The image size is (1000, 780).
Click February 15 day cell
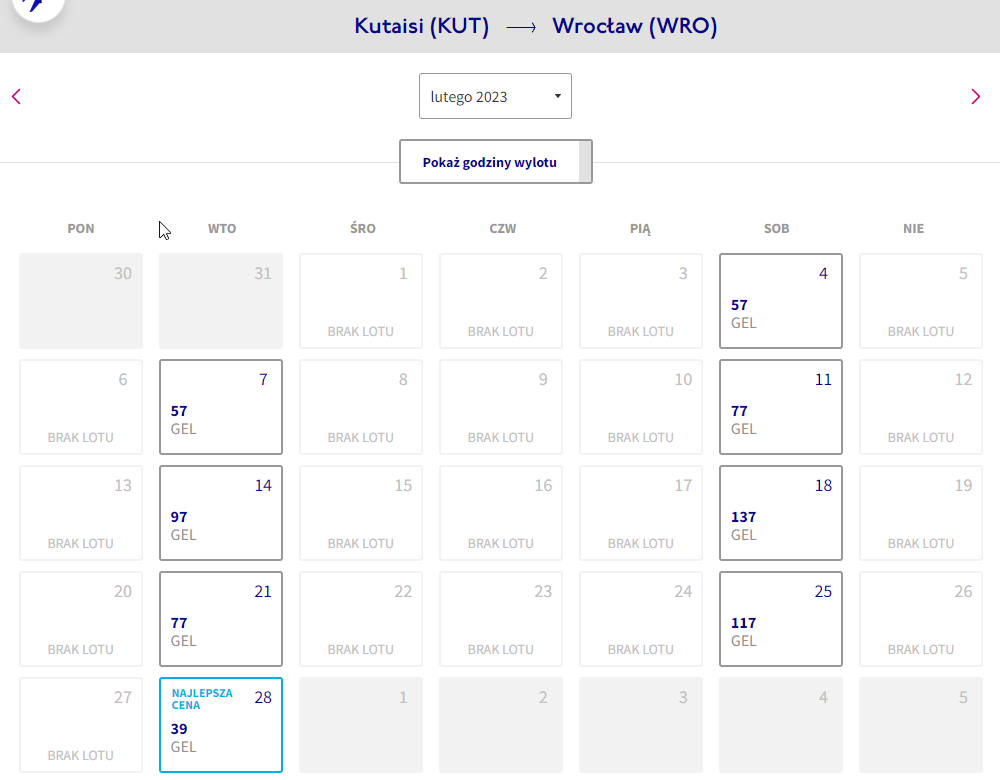point(361,513)
